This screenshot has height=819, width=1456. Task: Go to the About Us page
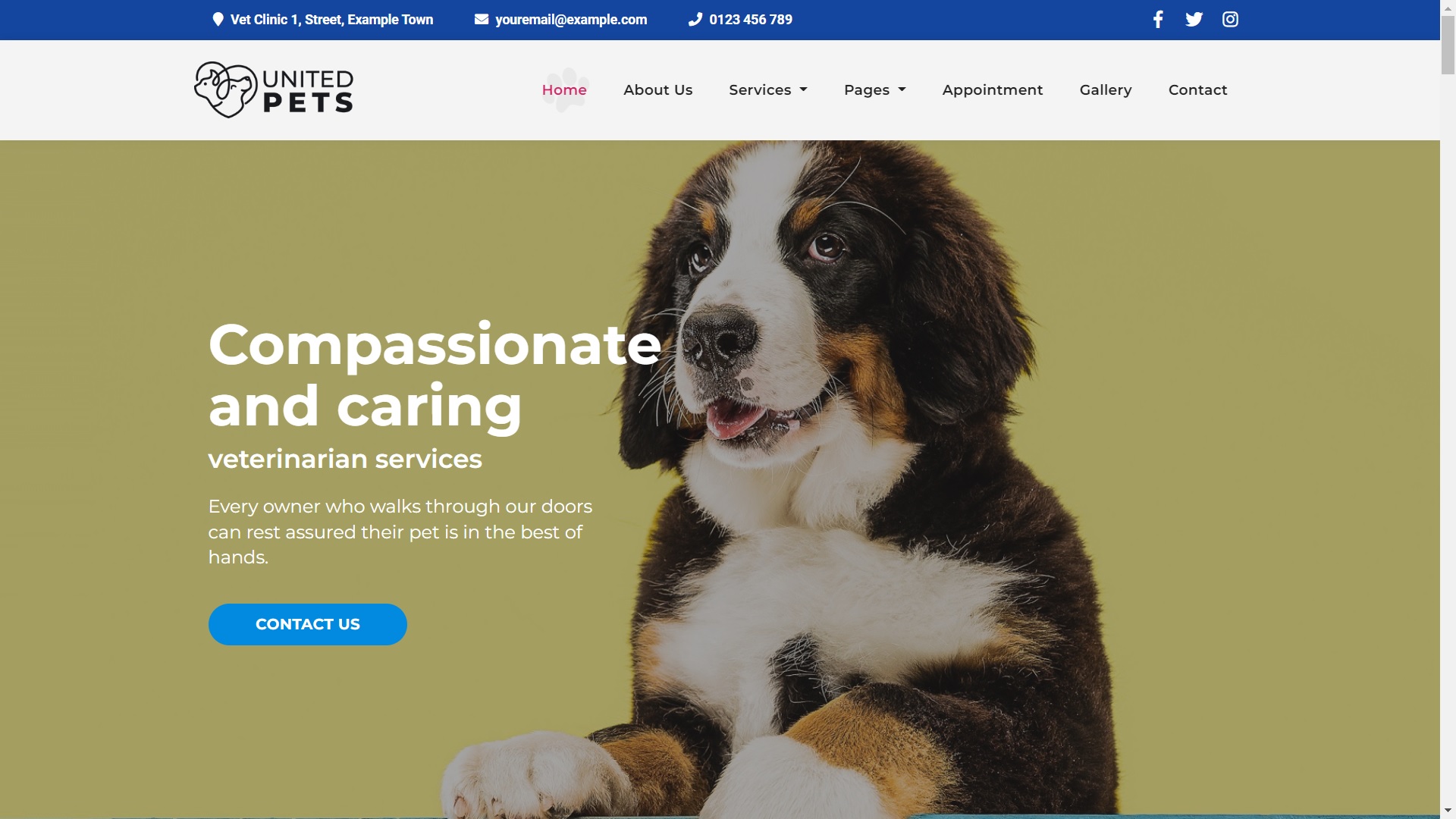tap(657, 90)
